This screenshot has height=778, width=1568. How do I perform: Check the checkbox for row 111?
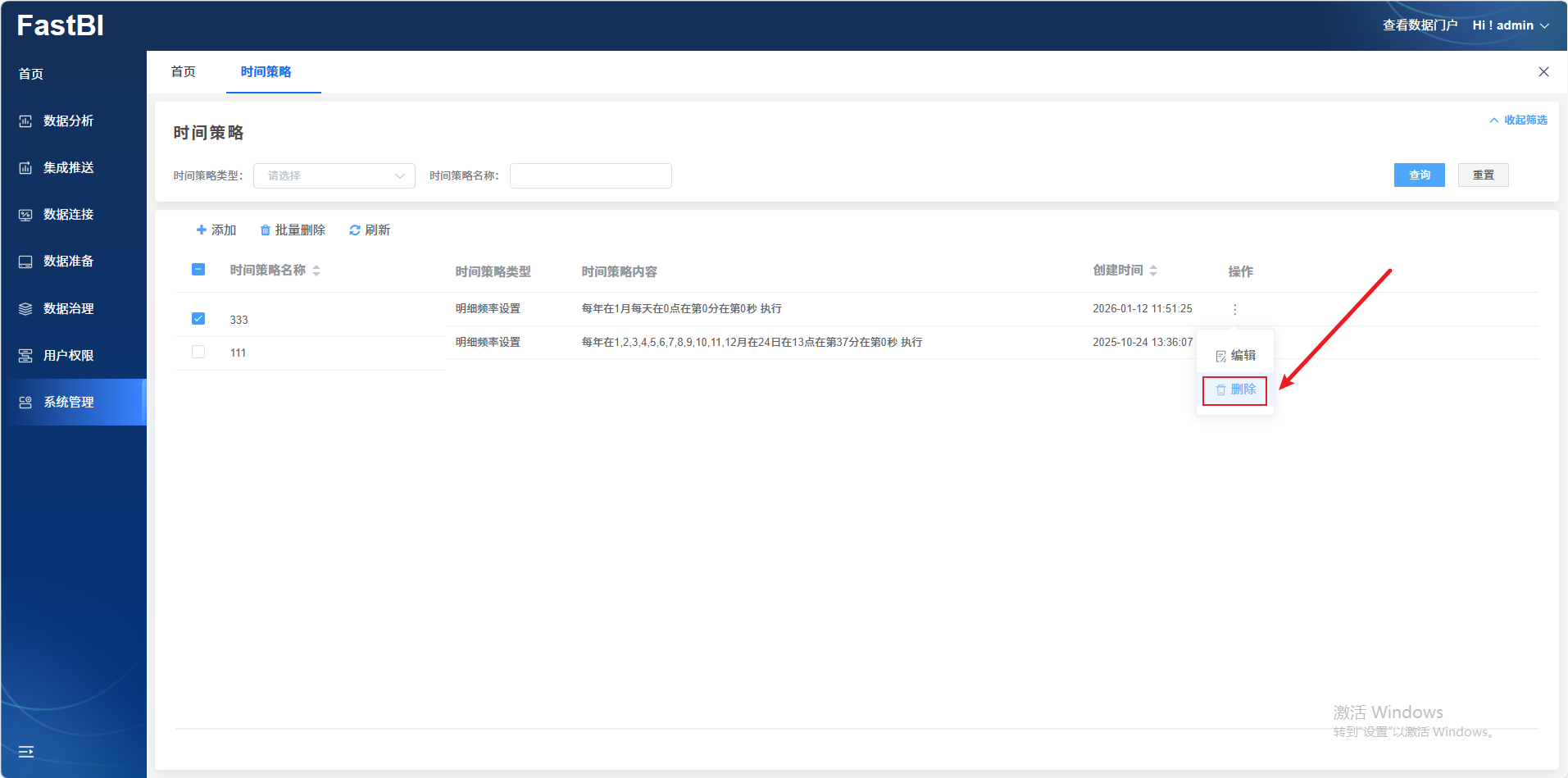tap(198, 353)
